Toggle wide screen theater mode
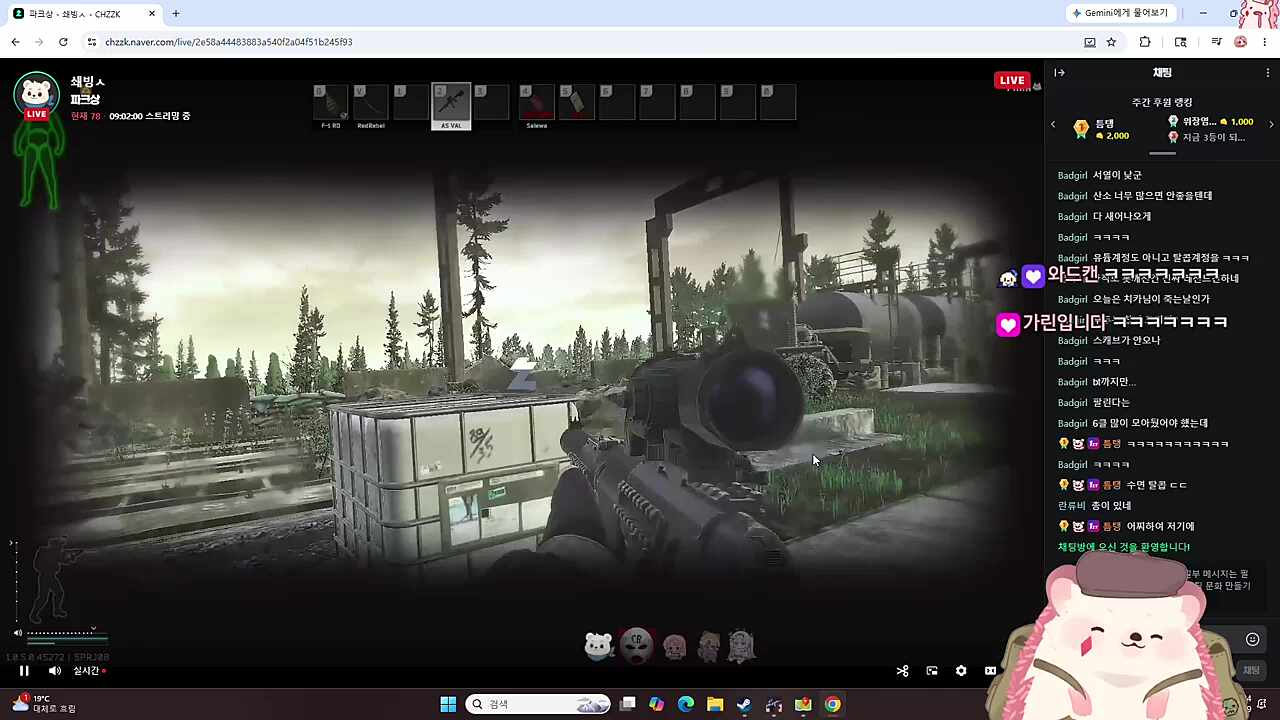This screenshot has height=720, width=1280. tap(990, 671)
